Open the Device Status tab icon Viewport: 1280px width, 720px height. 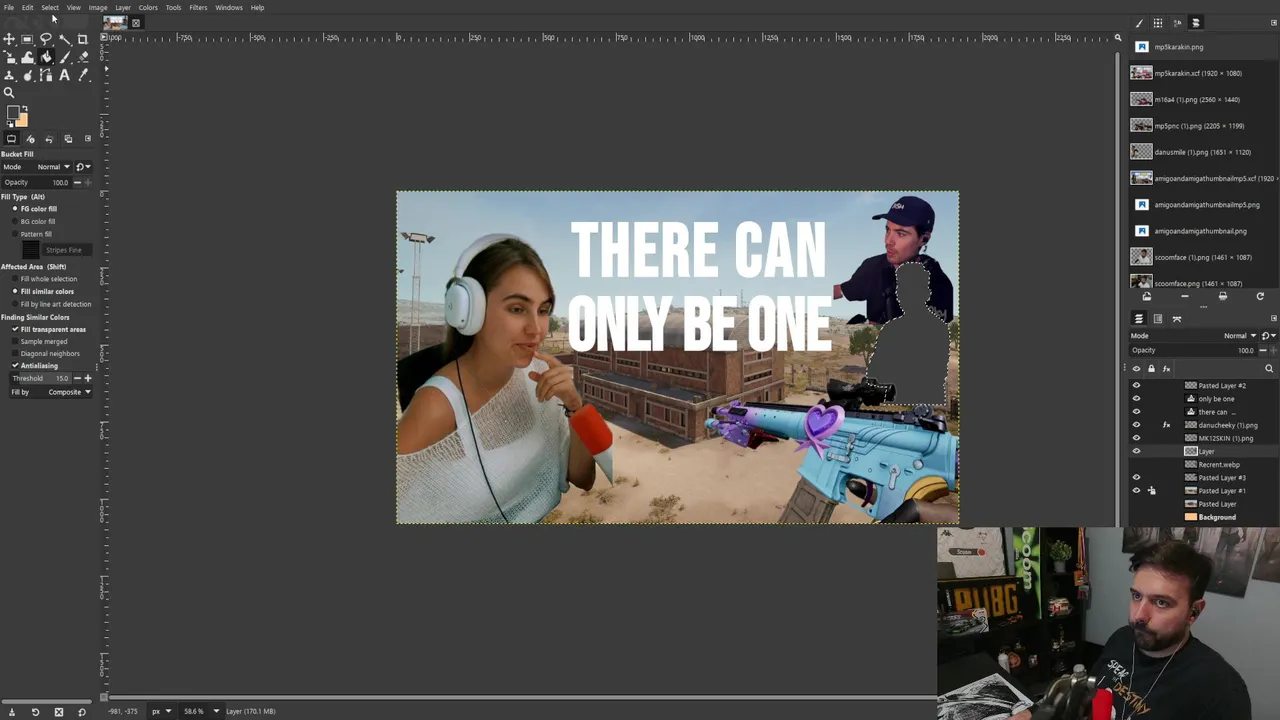tap(30, 139)
